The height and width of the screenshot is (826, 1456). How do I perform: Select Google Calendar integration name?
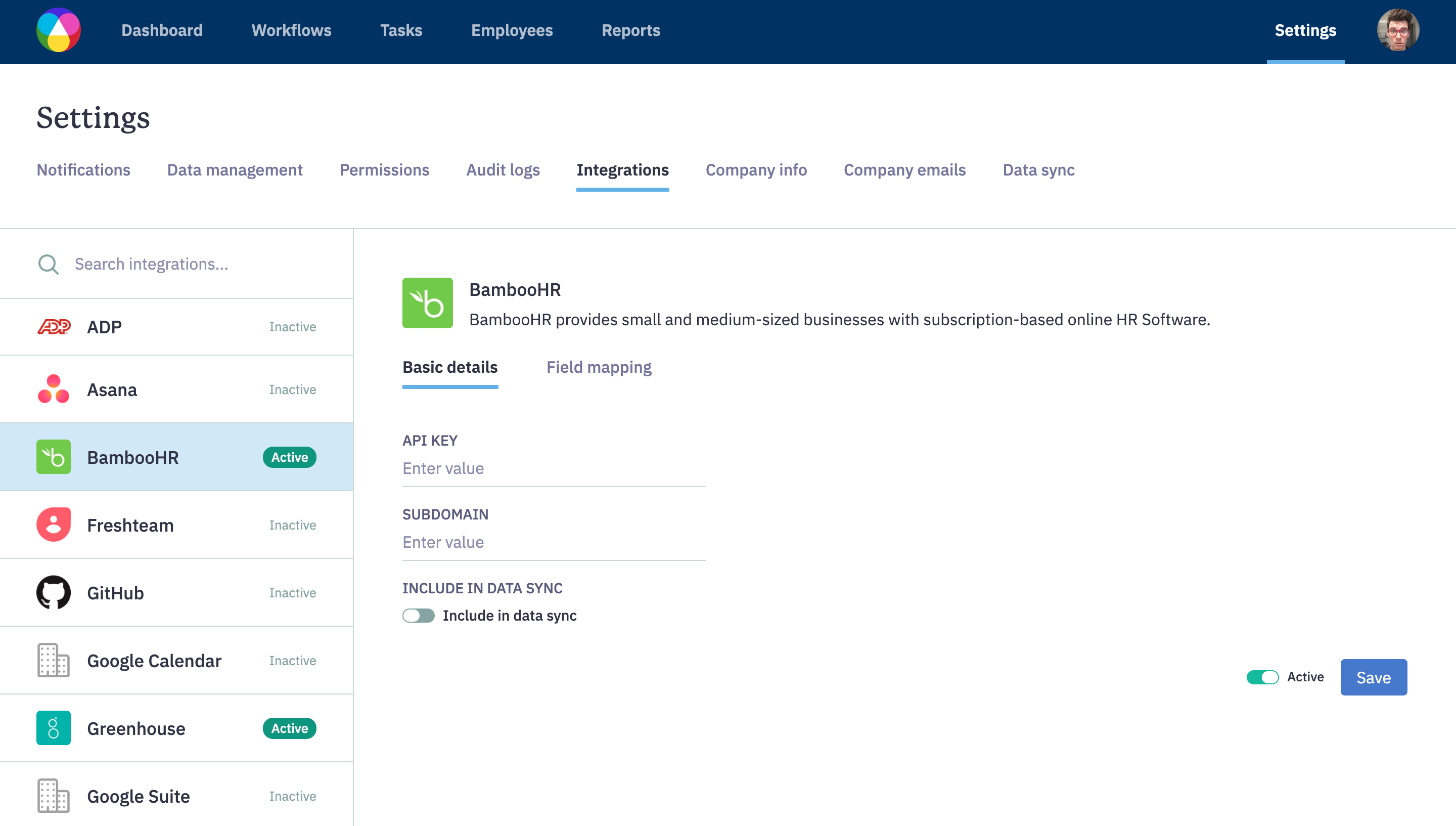[x=154, y=661]
